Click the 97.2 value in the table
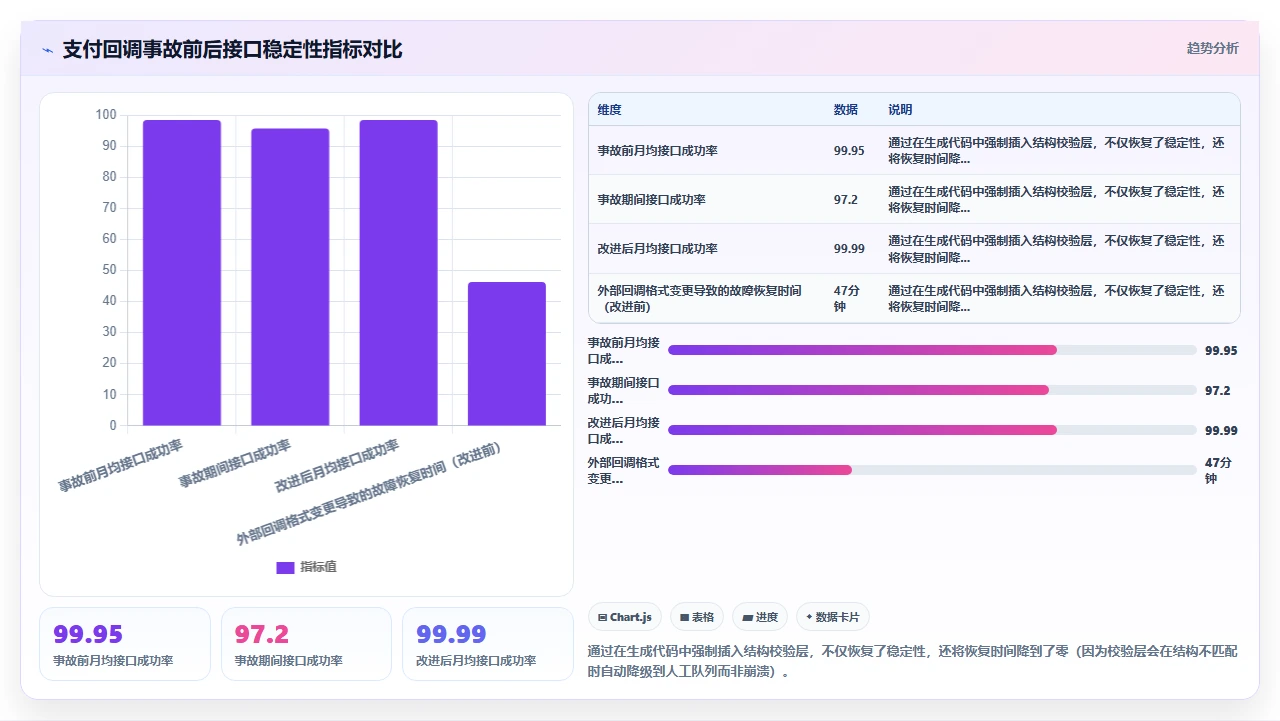The image size is (1280, 721). point(846,200)
